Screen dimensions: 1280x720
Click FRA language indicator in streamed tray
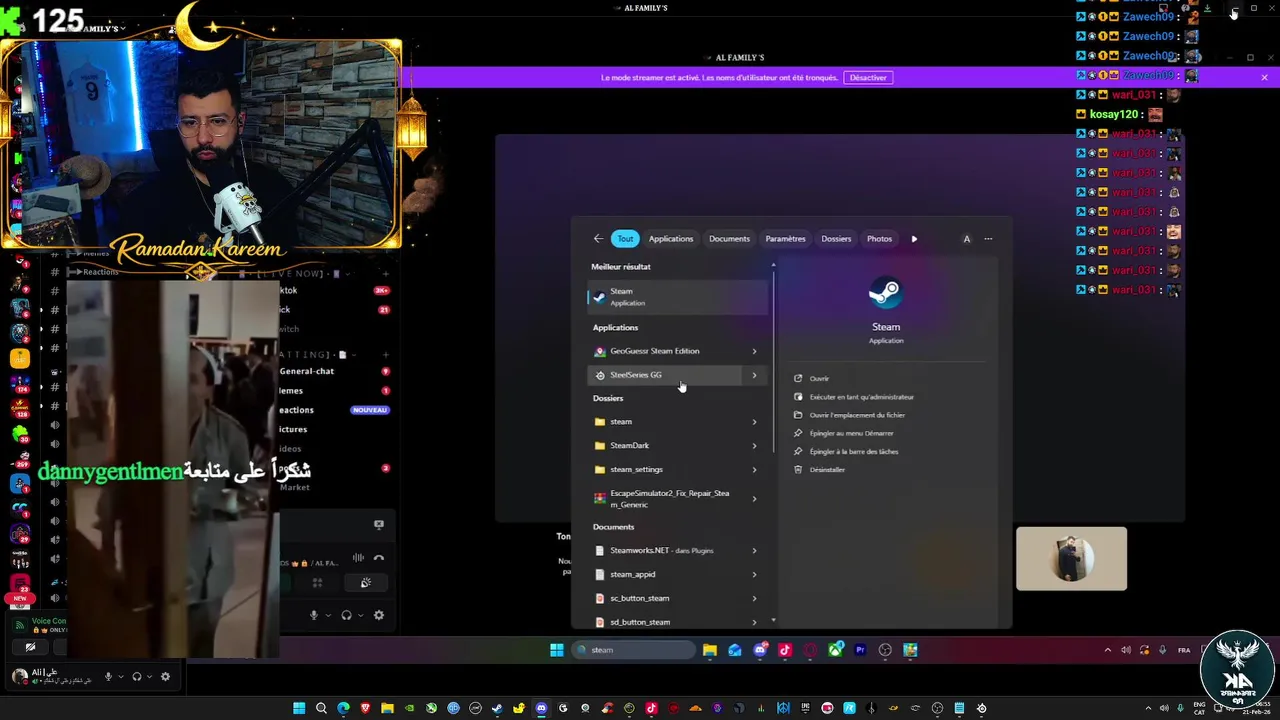click(x=1184, y=650)
